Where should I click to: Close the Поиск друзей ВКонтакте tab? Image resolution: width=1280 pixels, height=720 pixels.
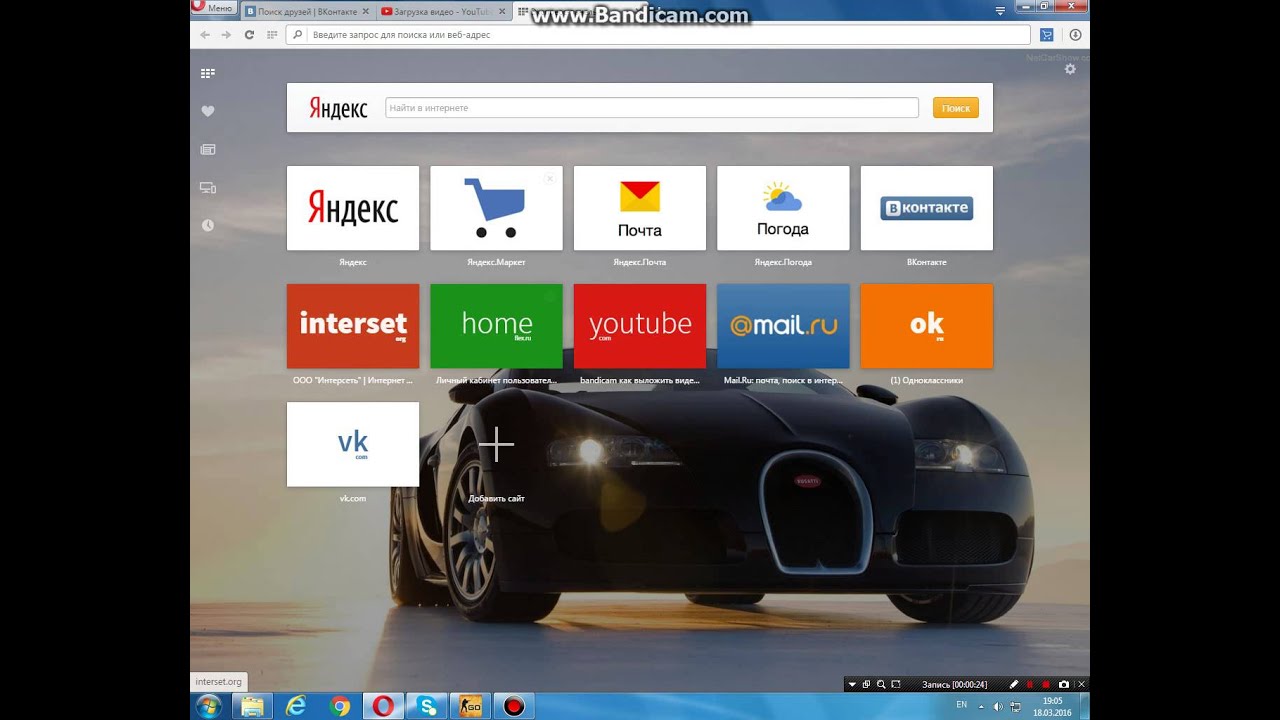click(365, 11)
